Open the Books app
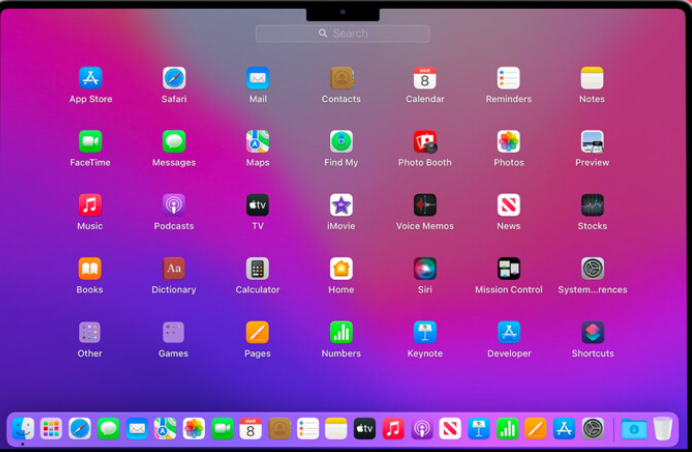The image size is (692, 452). (x=90, y=269)
